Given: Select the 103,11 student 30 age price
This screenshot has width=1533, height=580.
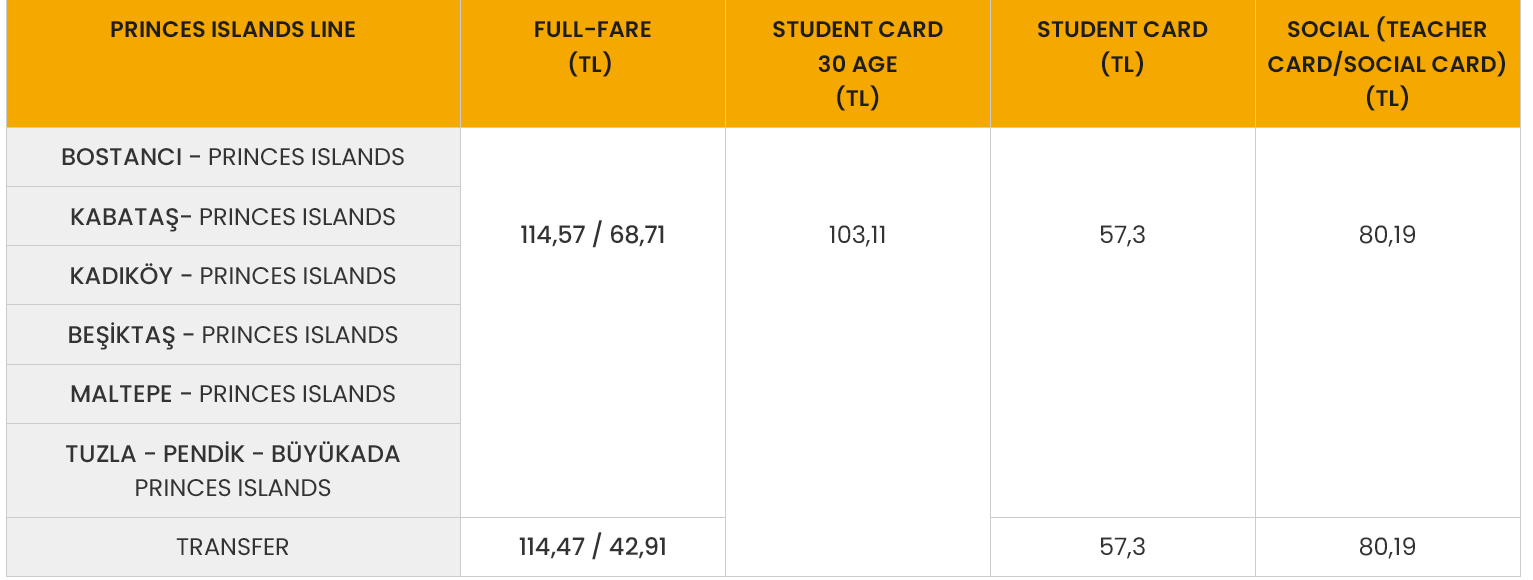Looking at the screenshot, I should 857,236.
